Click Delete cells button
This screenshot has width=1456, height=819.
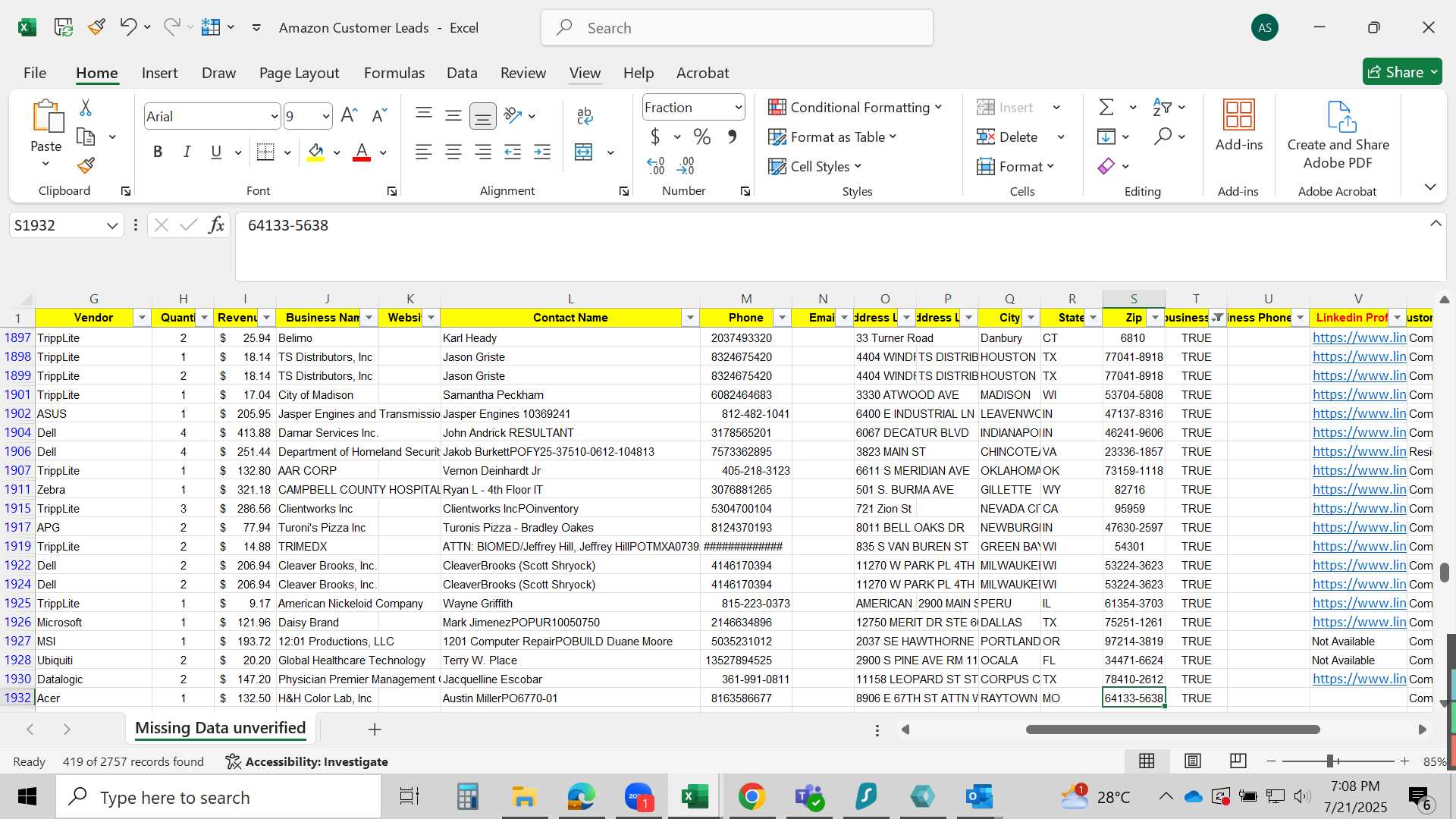coord(1007,137)
